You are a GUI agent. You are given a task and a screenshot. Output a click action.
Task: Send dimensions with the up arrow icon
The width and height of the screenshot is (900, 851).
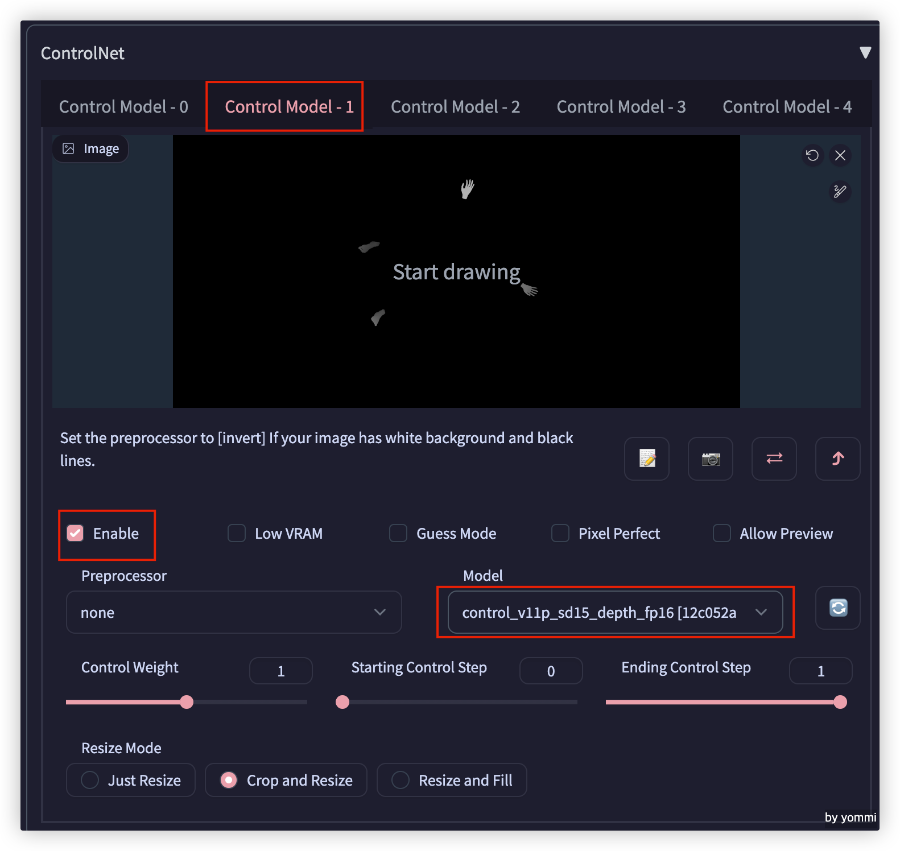pos(838,458)
